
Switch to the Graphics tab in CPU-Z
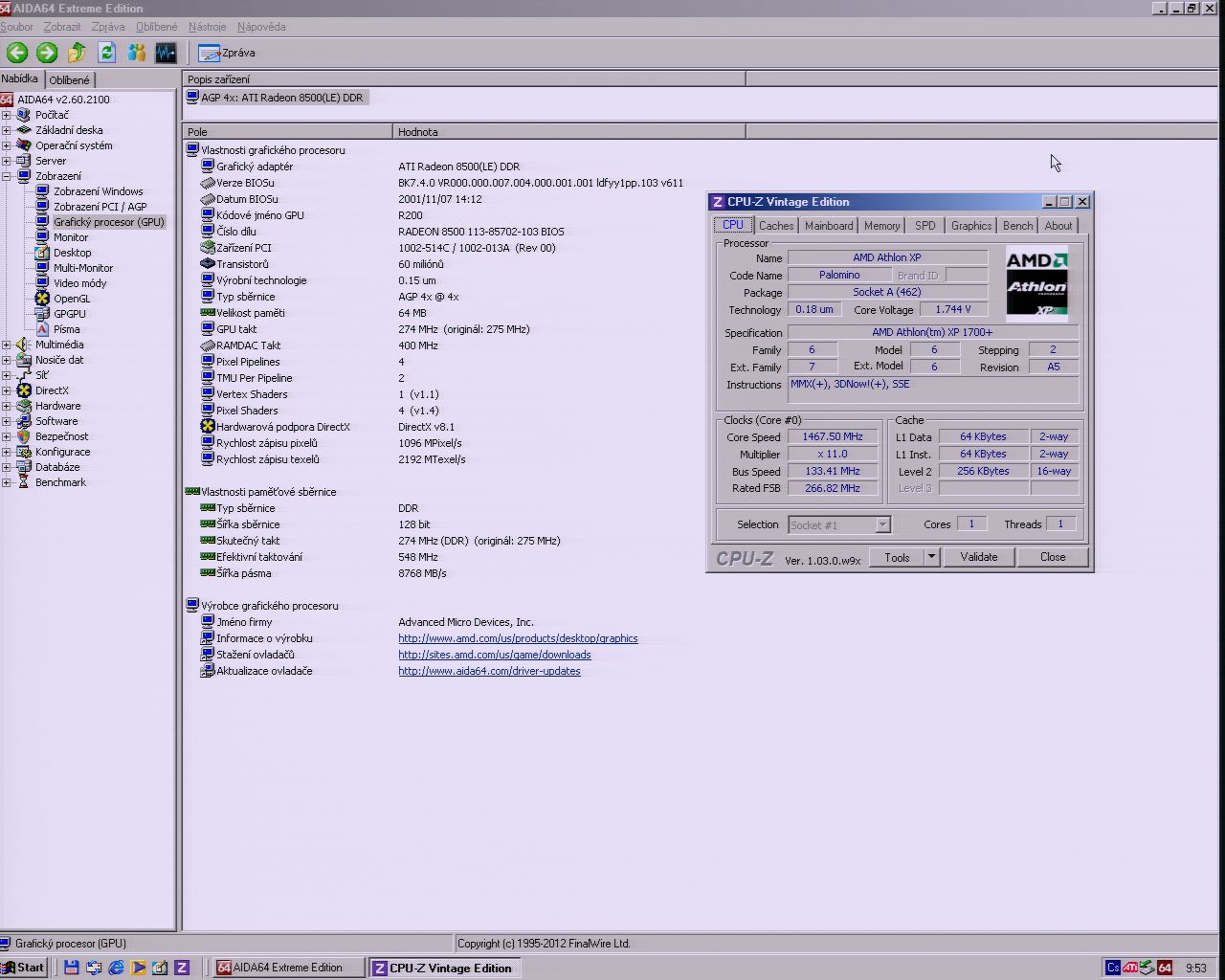pyautogui.click(x=971, y=226)
